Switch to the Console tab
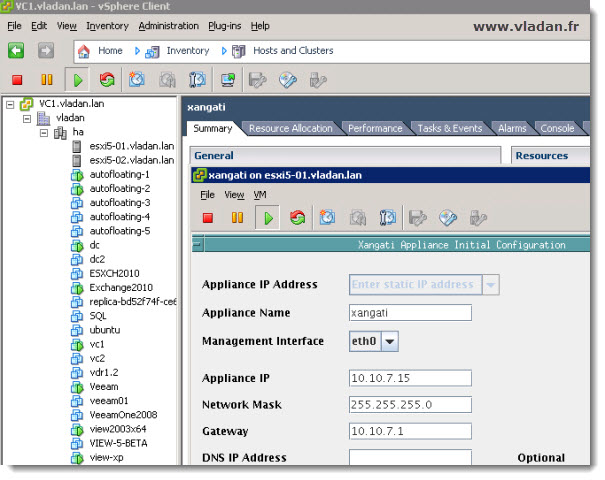 [x=557, y=128]
